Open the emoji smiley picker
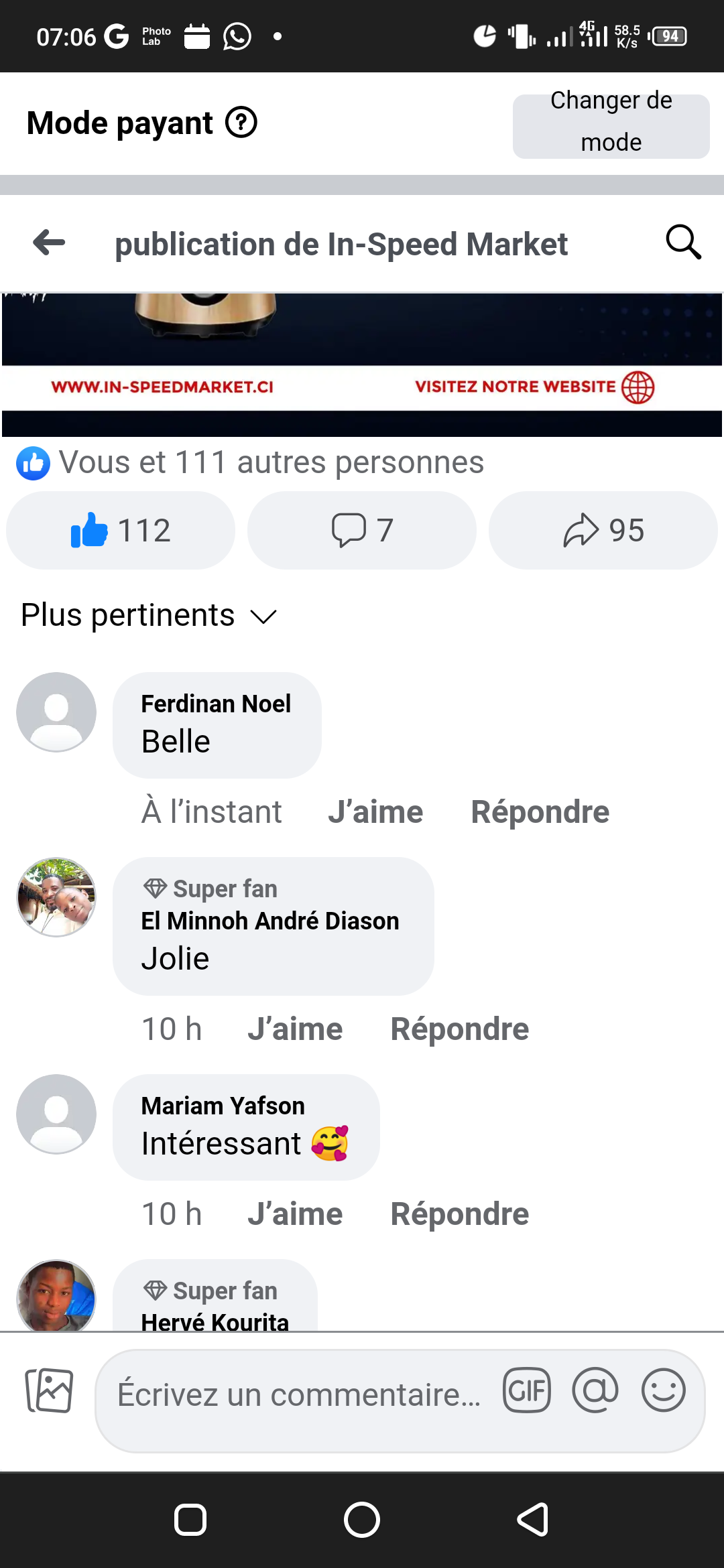Screen dimensions: 724x1568 (x=663, y=1390)
